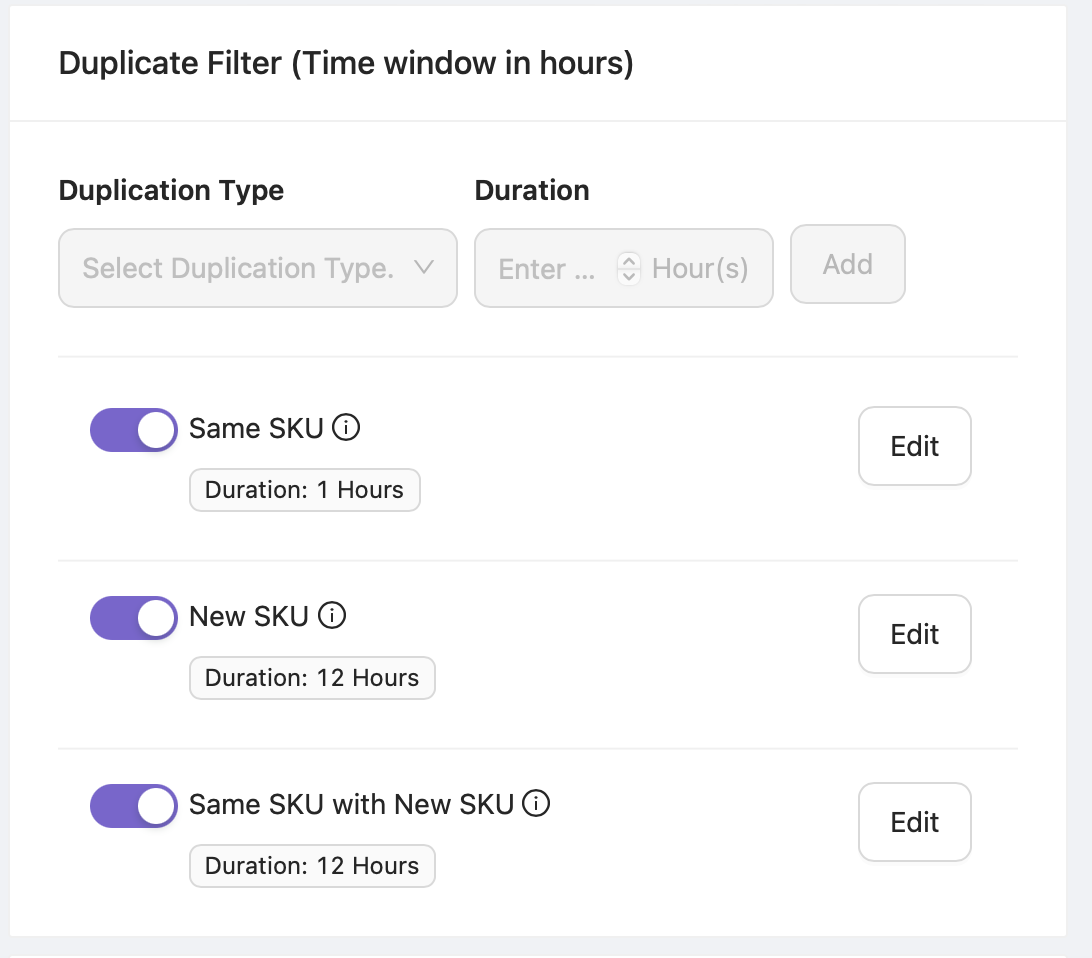Switch off Same SKU with New SKU toggle
This screenshot has height=958, width=1092.
point(134,806)
